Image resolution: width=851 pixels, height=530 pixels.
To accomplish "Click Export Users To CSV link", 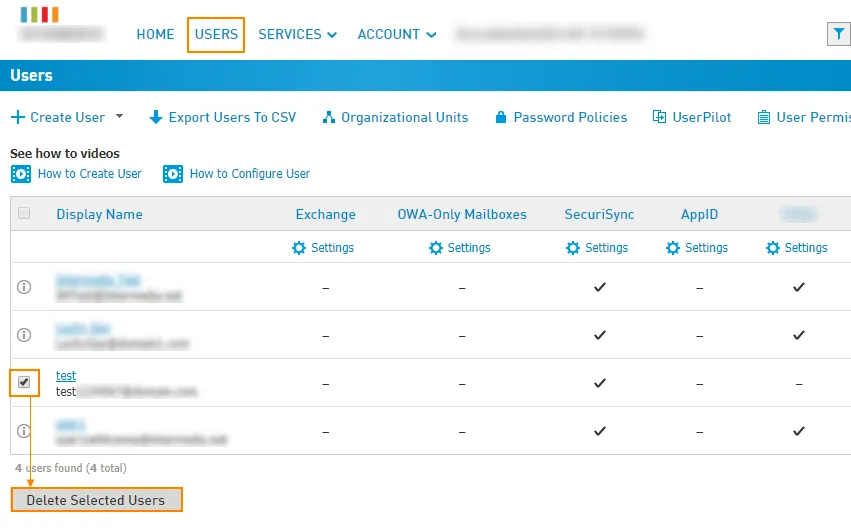I will coord(232,117).
